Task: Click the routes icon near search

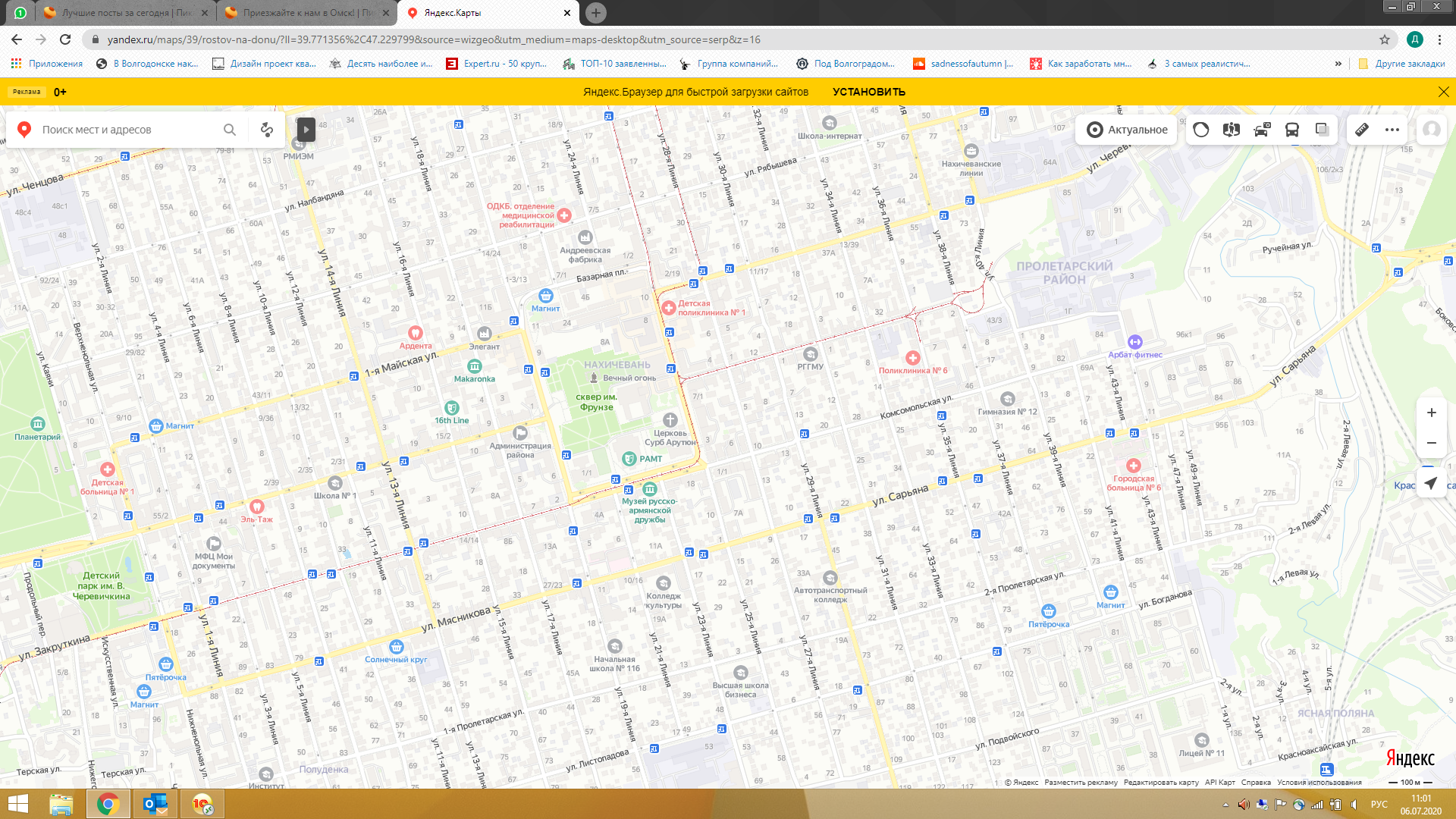Action: (x=267, y=130)
